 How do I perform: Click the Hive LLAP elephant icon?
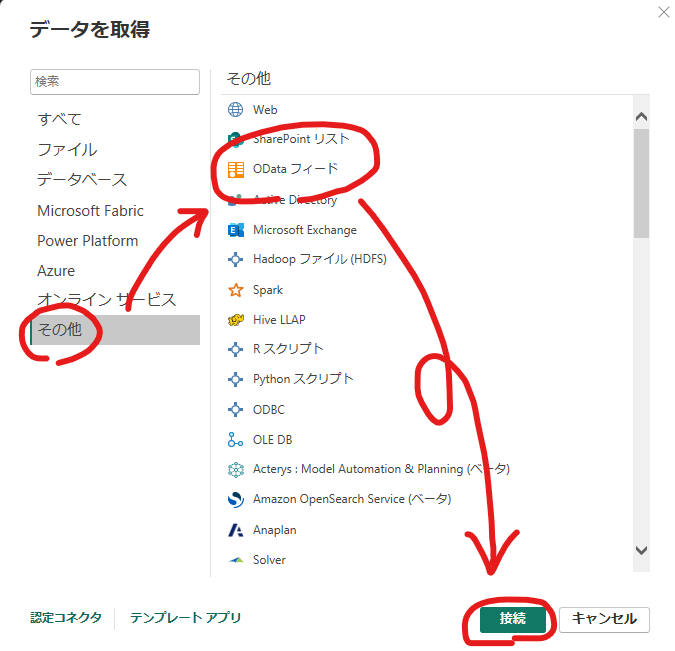point(235,320)
